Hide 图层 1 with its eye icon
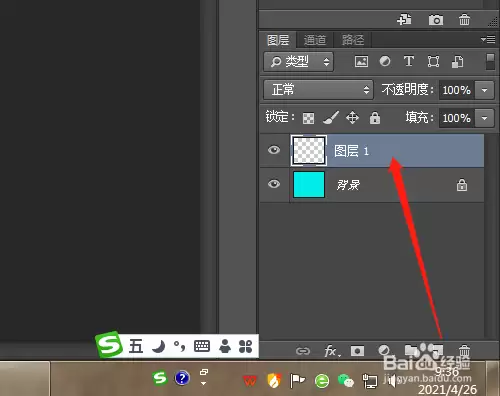This screenshot has width=500, height=396. (274, 150)
